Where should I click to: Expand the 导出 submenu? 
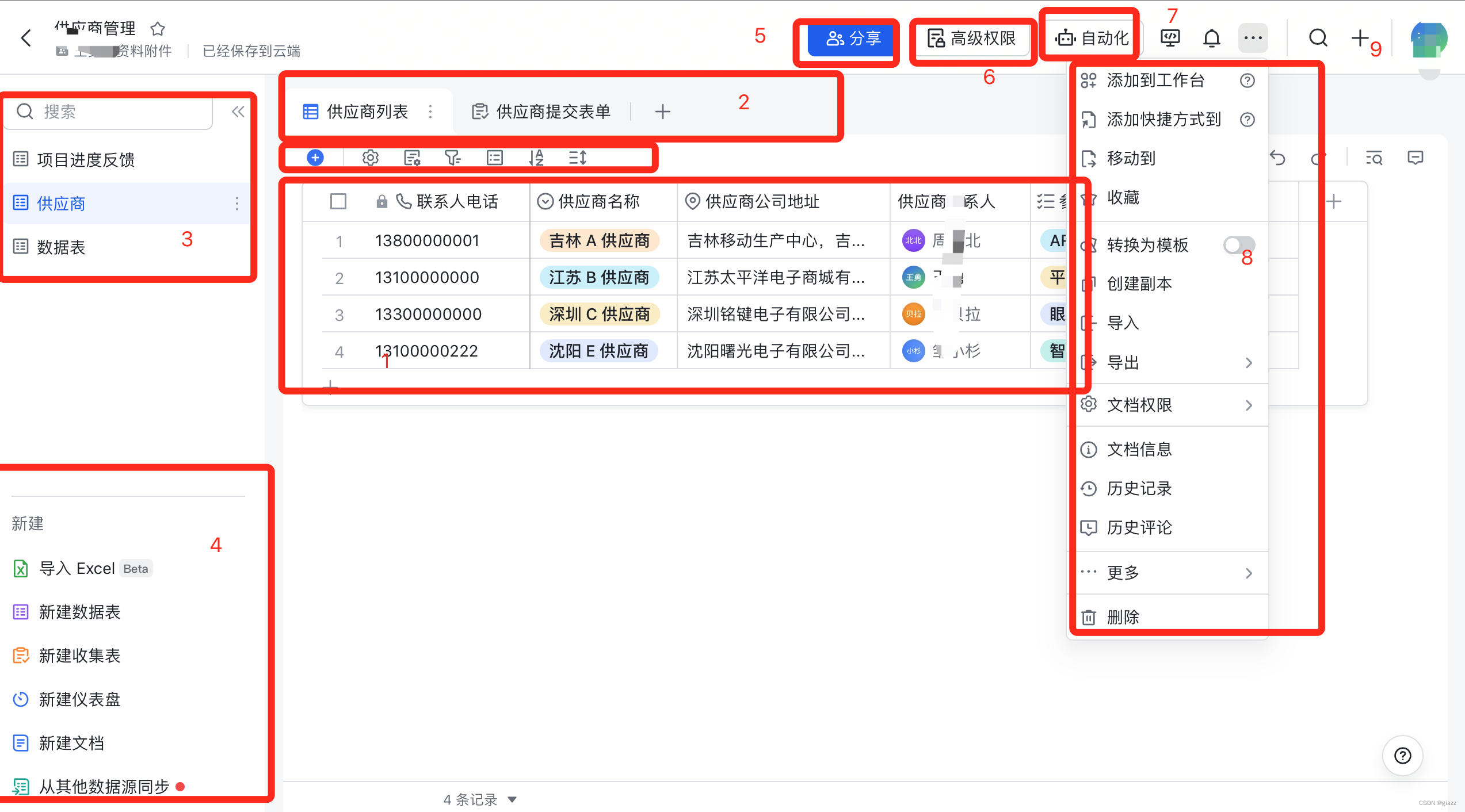(x=1248, y=363)
